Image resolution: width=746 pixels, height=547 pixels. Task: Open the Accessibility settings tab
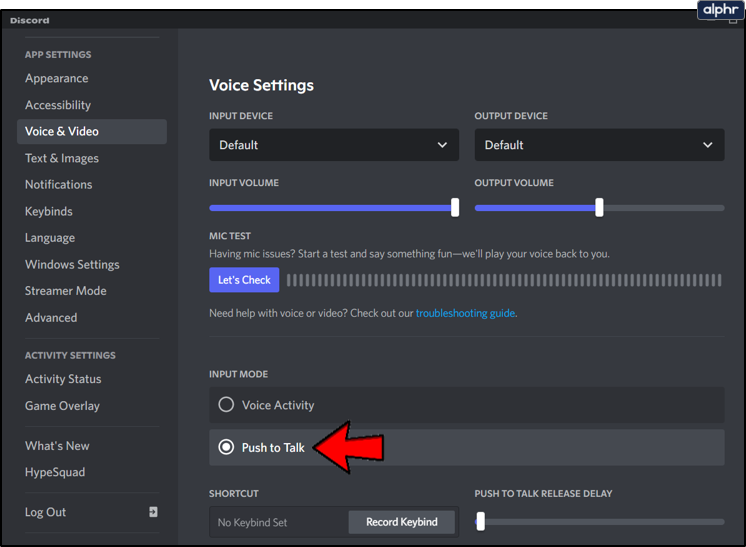58,105
